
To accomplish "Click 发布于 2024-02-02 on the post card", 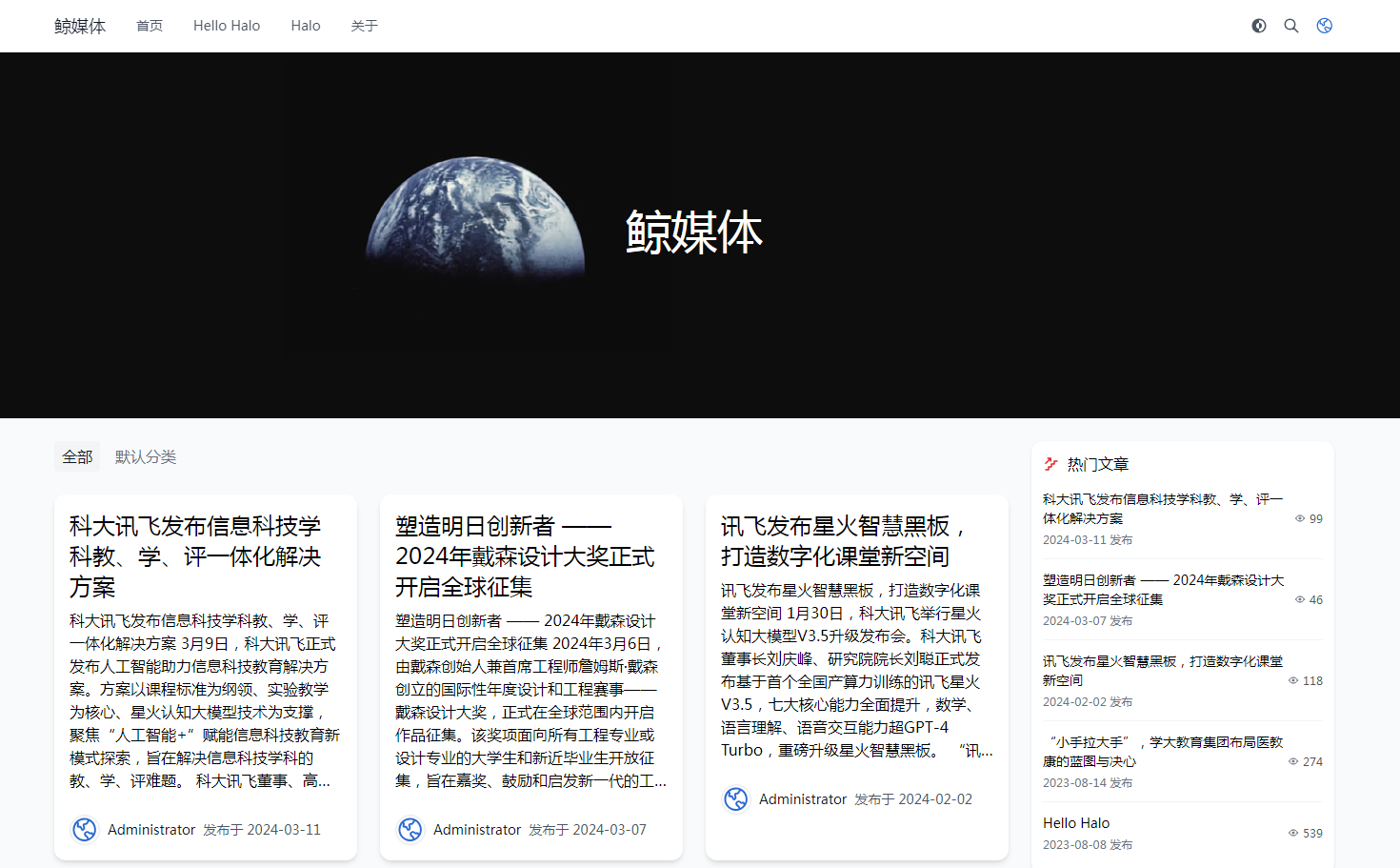I will click(913, 799).
